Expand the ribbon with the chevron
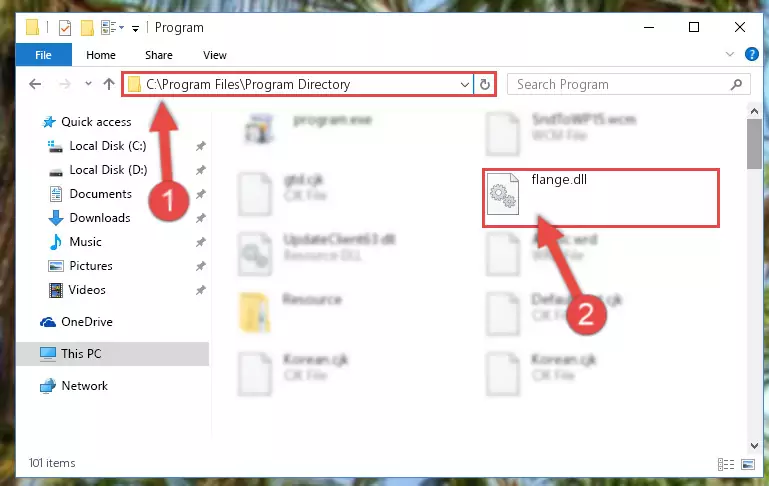This screenshot has height=486, width=769. (x=730, y=54)
